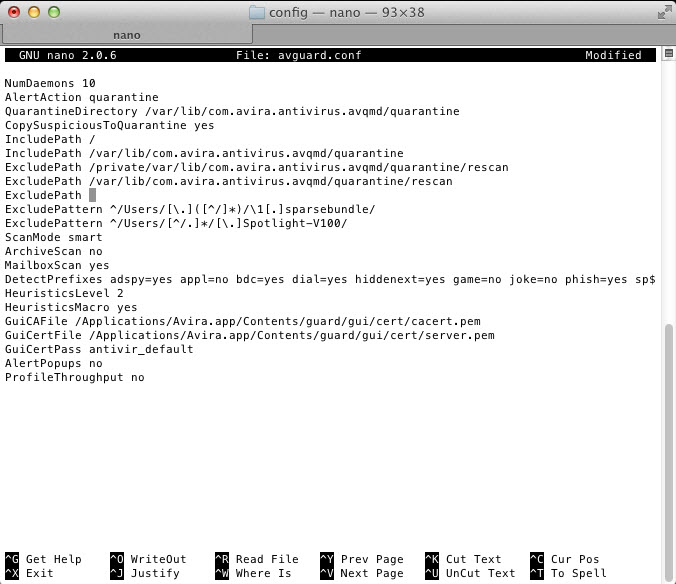Select the nano terminal tab
The height and width of the screenshot is (584, 676).
pyautogui.click(x=127, y=35)
